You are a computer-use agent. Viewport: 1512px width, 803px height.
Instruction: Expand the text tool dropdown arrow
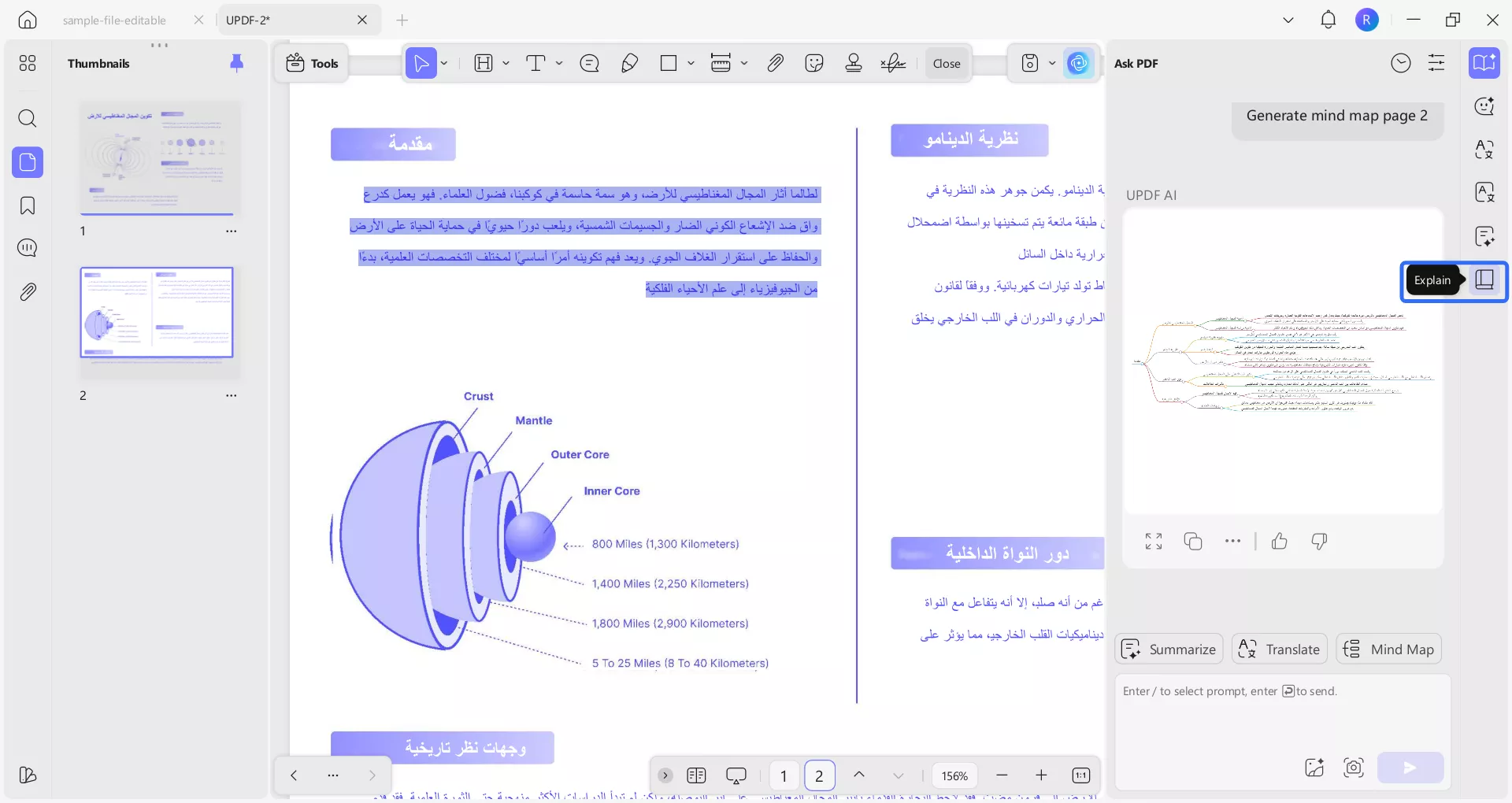pyautogui.click(x=559, y=64)
